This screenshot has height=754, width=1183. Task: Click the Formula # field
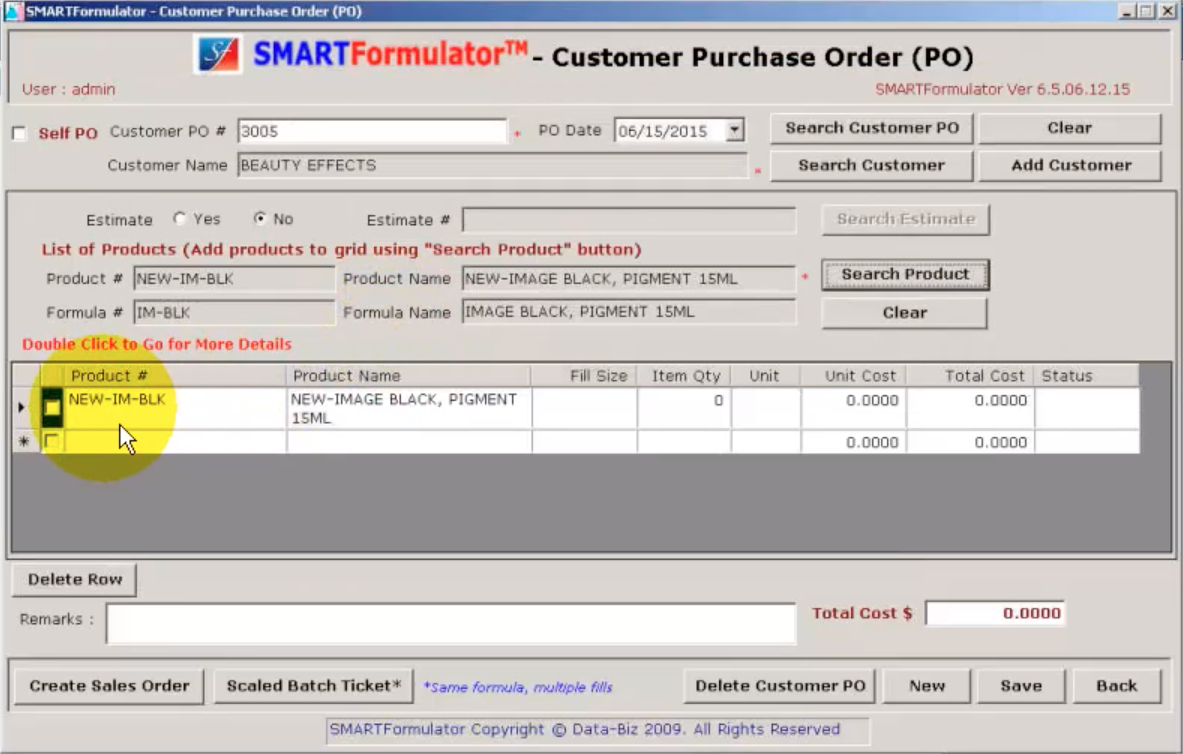234,312
